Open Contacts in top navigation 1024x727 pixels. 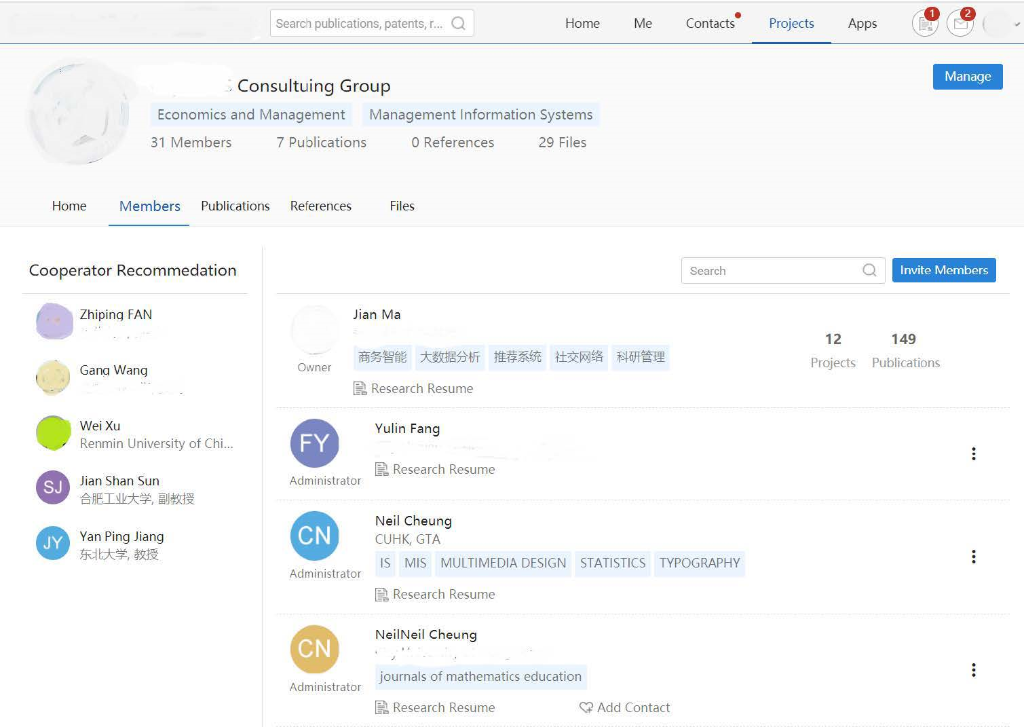click(x=710, y=24)
